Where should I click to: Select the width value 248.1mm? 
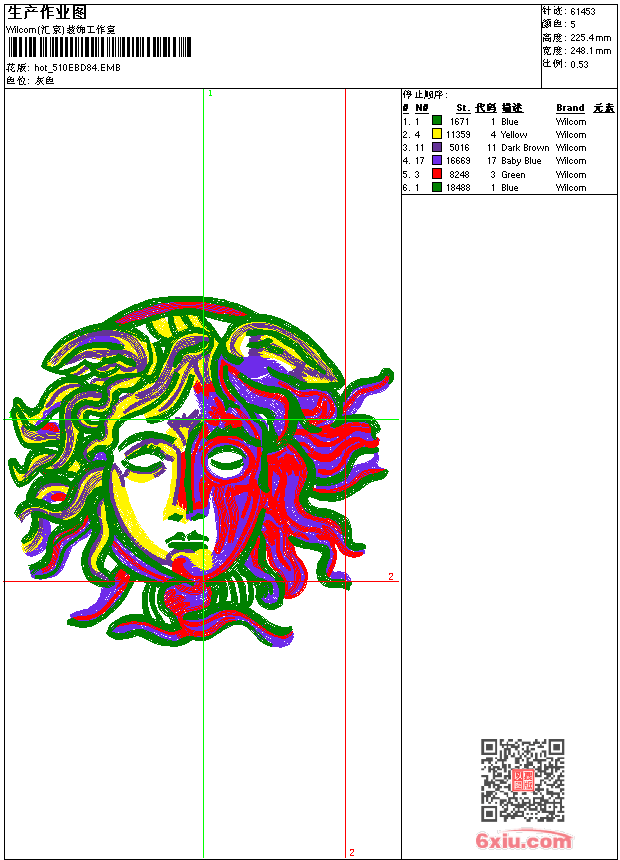590,51
